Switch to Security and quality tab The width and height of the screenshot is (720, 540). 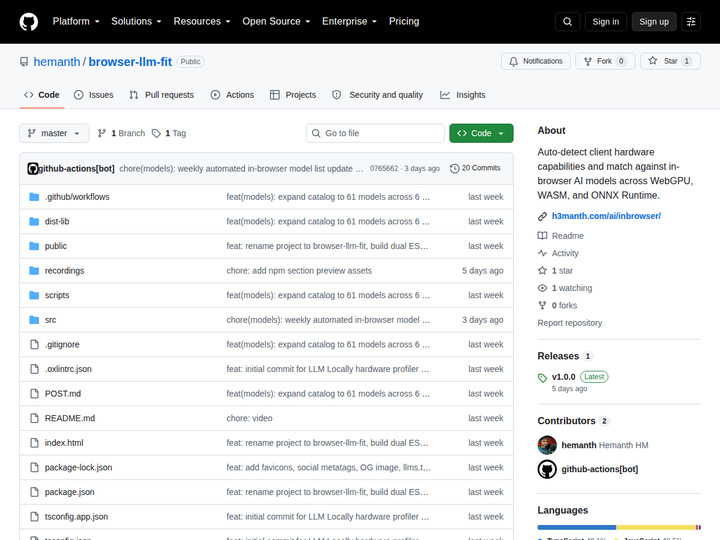[377, 95]
